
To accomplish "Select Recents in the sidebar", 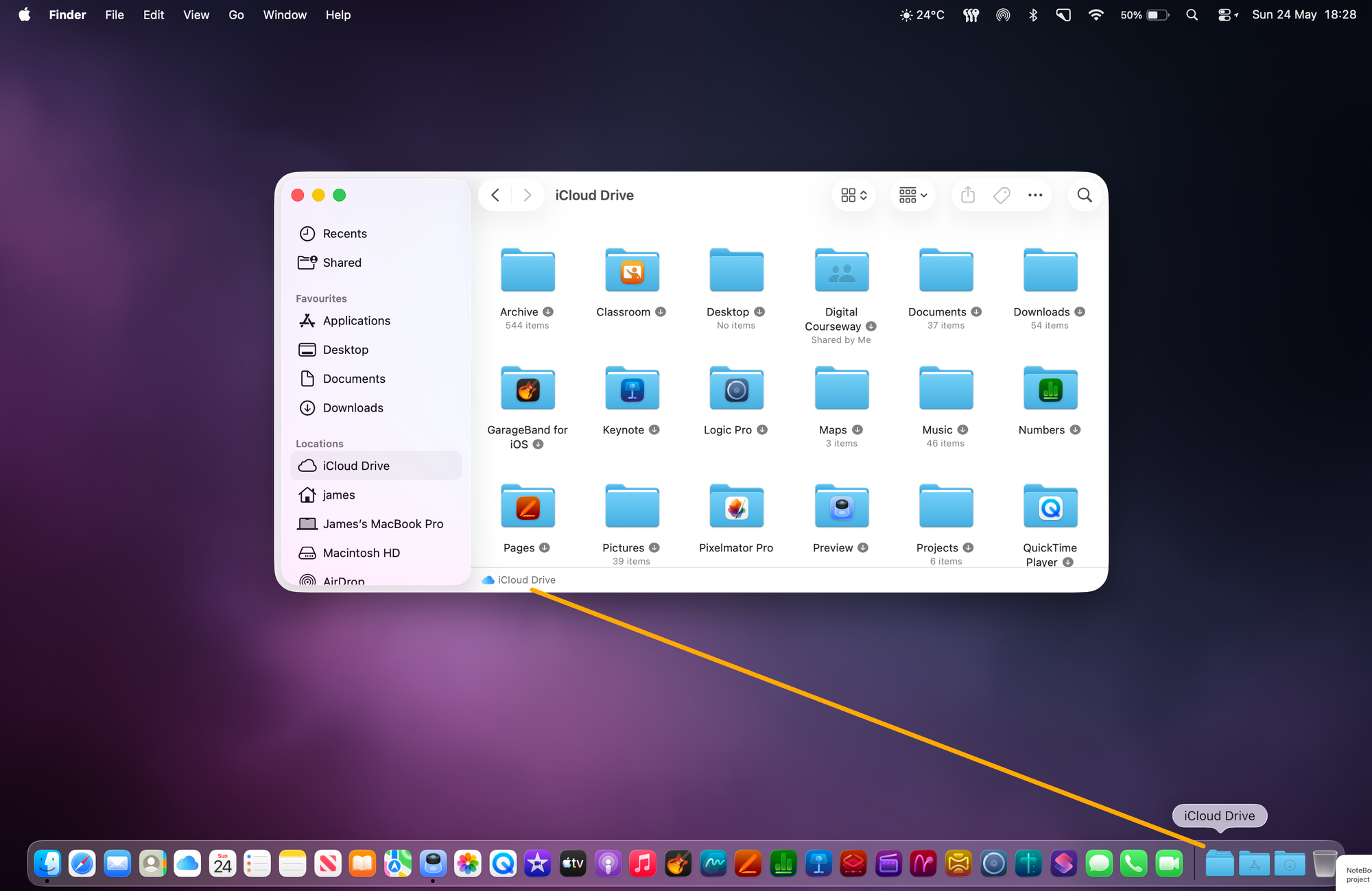I will (376, 234).
